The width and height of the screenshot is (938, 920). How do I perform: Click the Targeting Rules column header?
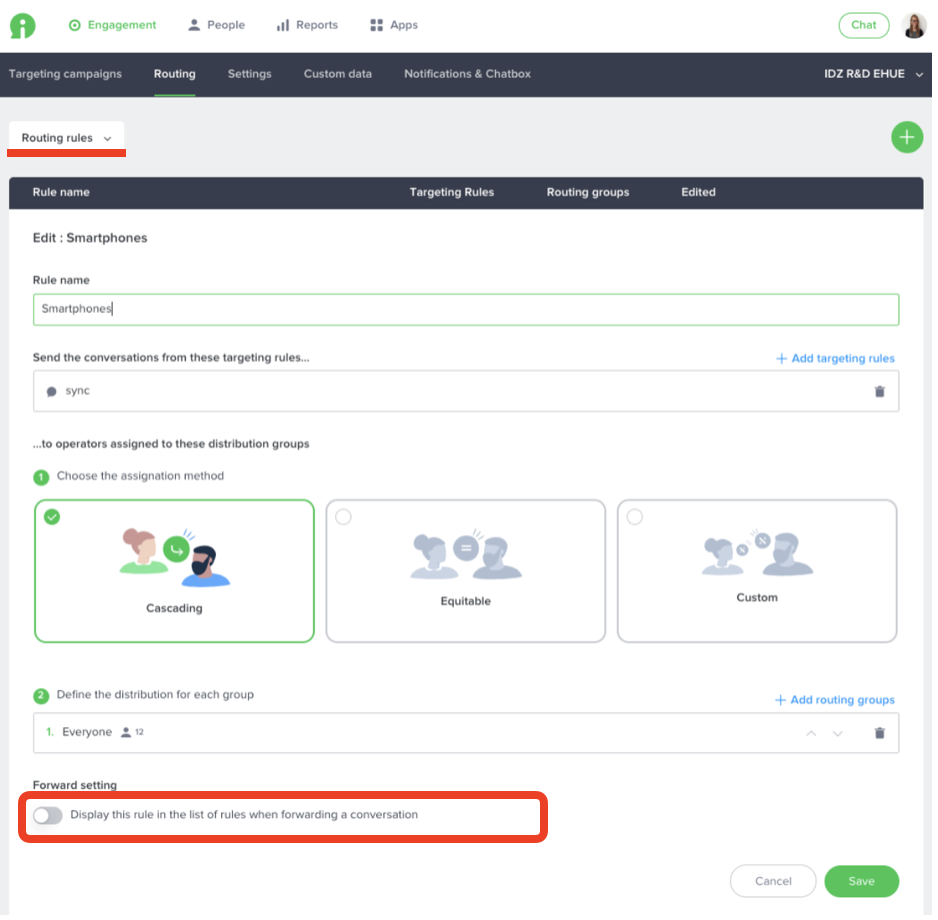point(452,193)
